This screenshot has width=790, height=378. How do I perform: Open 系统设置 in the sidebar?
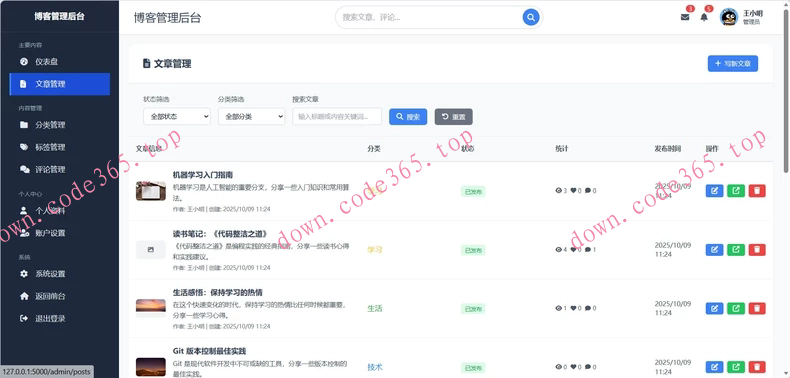click(59, 274)
